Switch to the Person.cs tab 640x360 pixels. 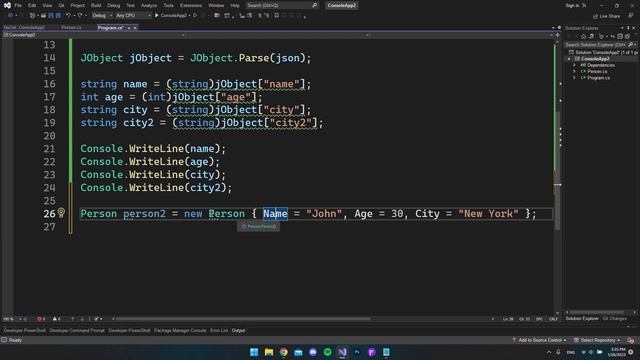click(71, 27)
